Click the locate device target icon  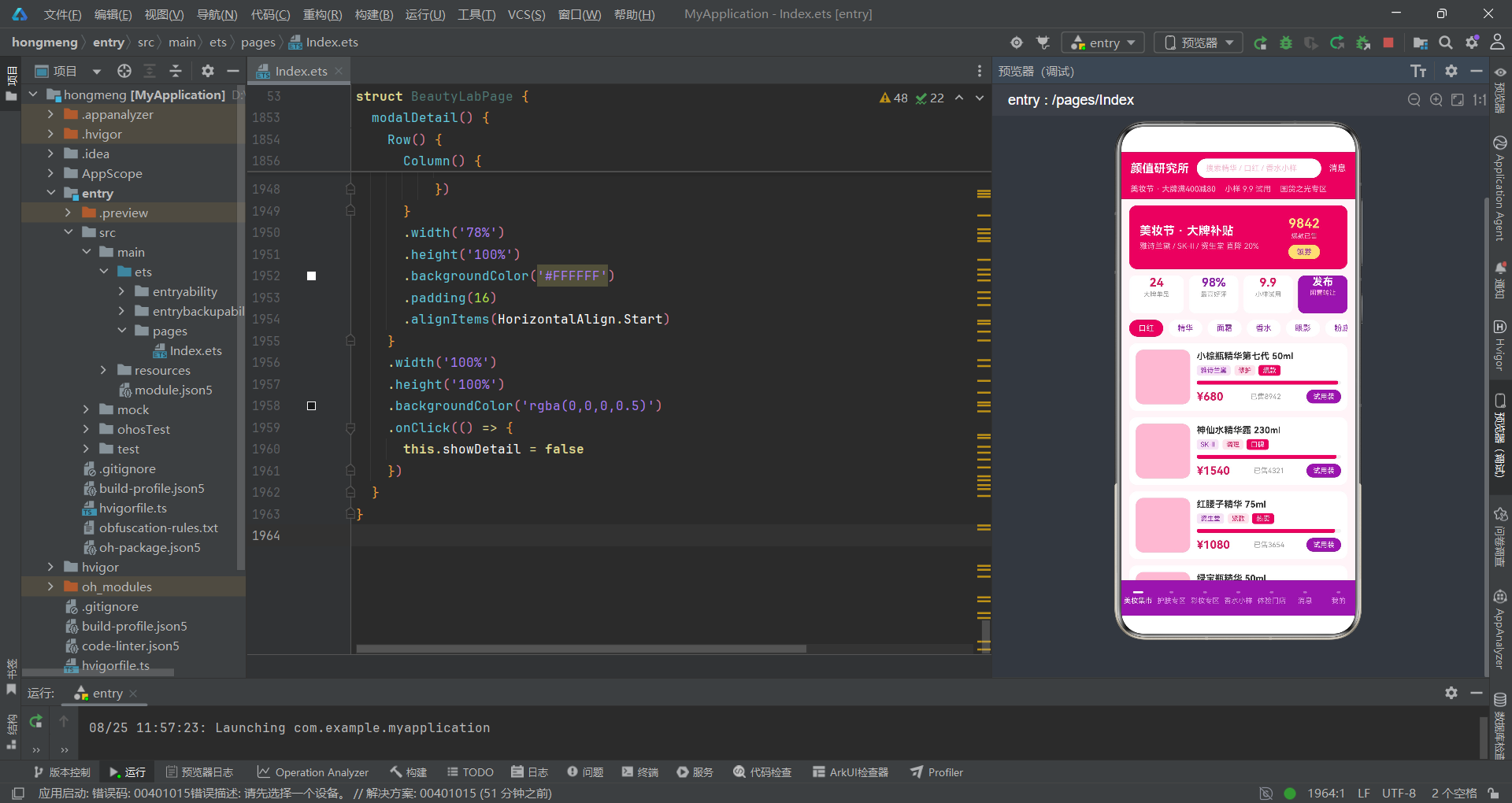tap(1017, 43)
